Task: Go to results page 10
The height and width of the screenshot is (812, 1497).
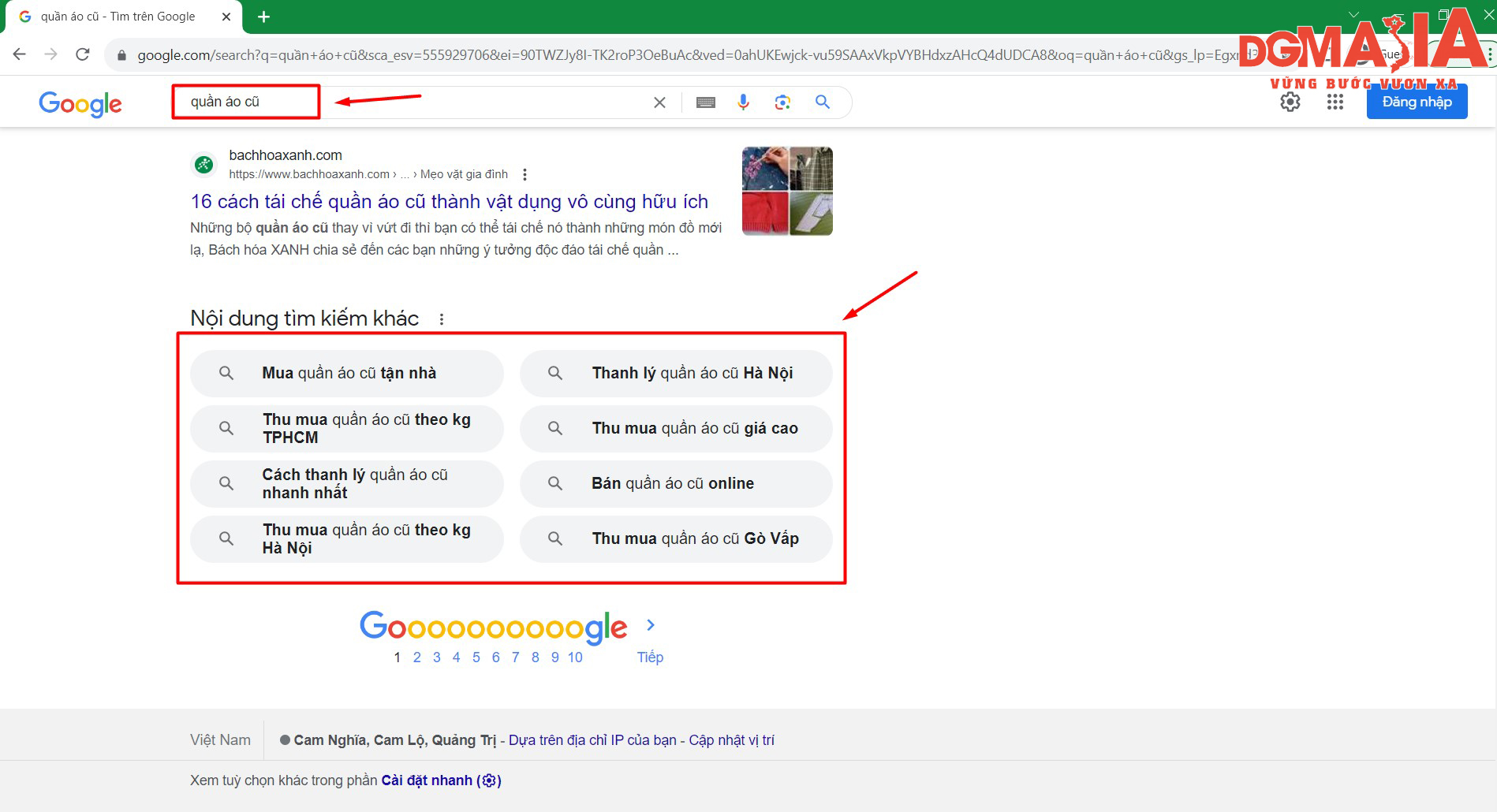Action: coord(575,657)
